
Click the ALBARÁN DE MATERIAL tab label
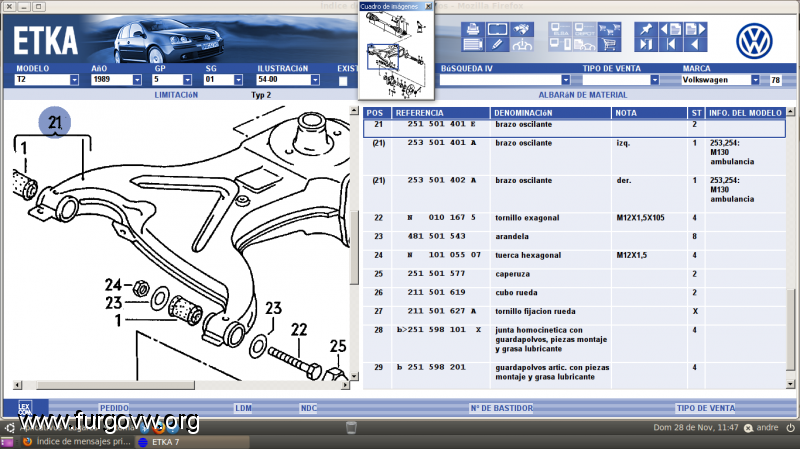tap(583, 95)
